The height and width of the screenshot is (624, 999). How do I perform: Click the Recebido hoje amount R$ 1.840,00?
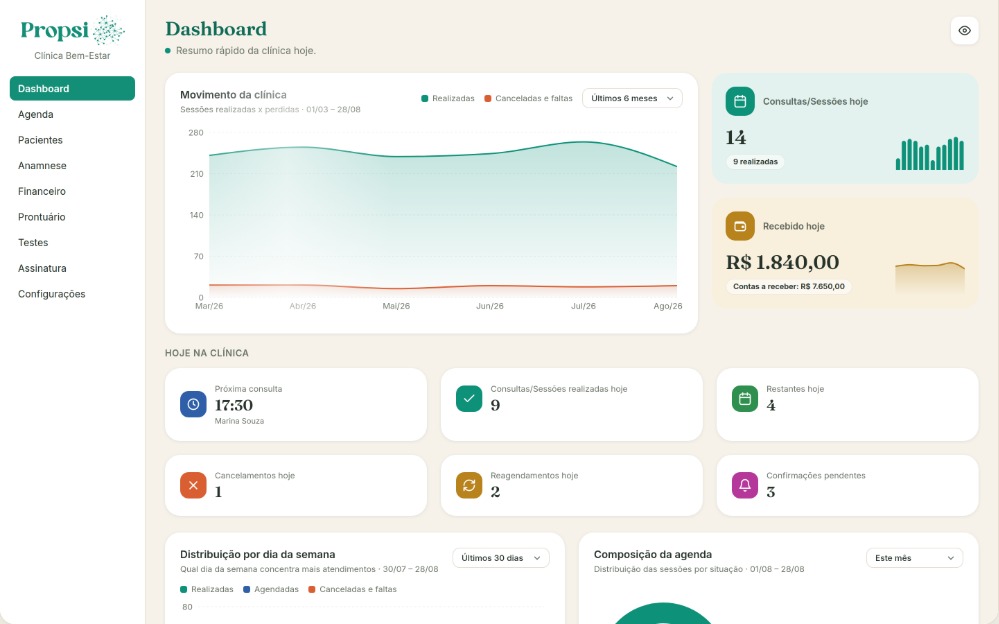(x=782, y=262)
